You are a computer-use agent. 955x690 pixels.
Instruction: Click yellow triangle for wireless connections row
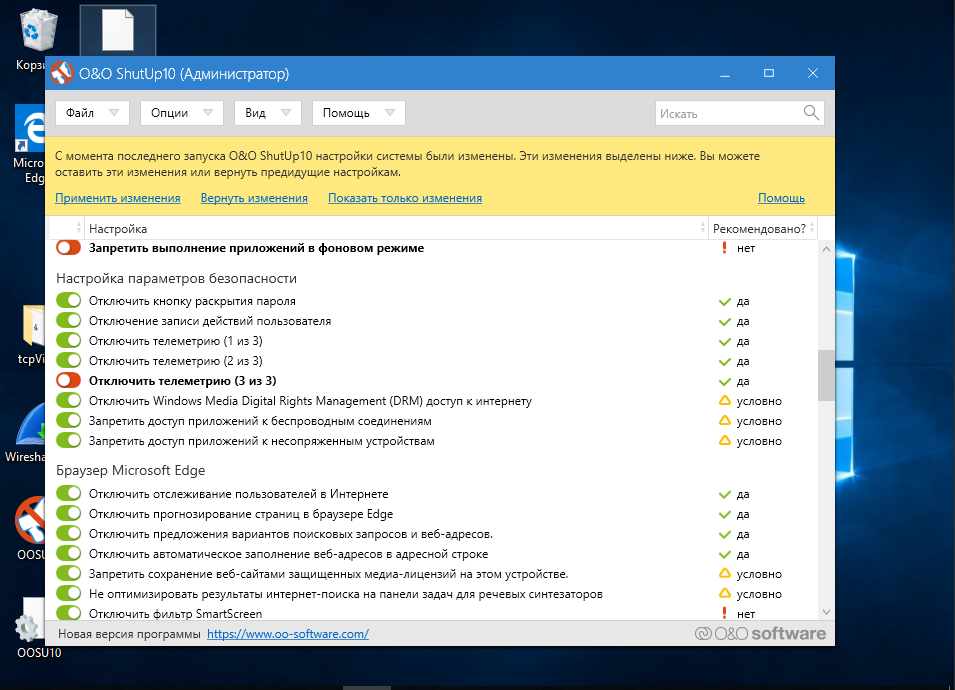tap(725, 420)
